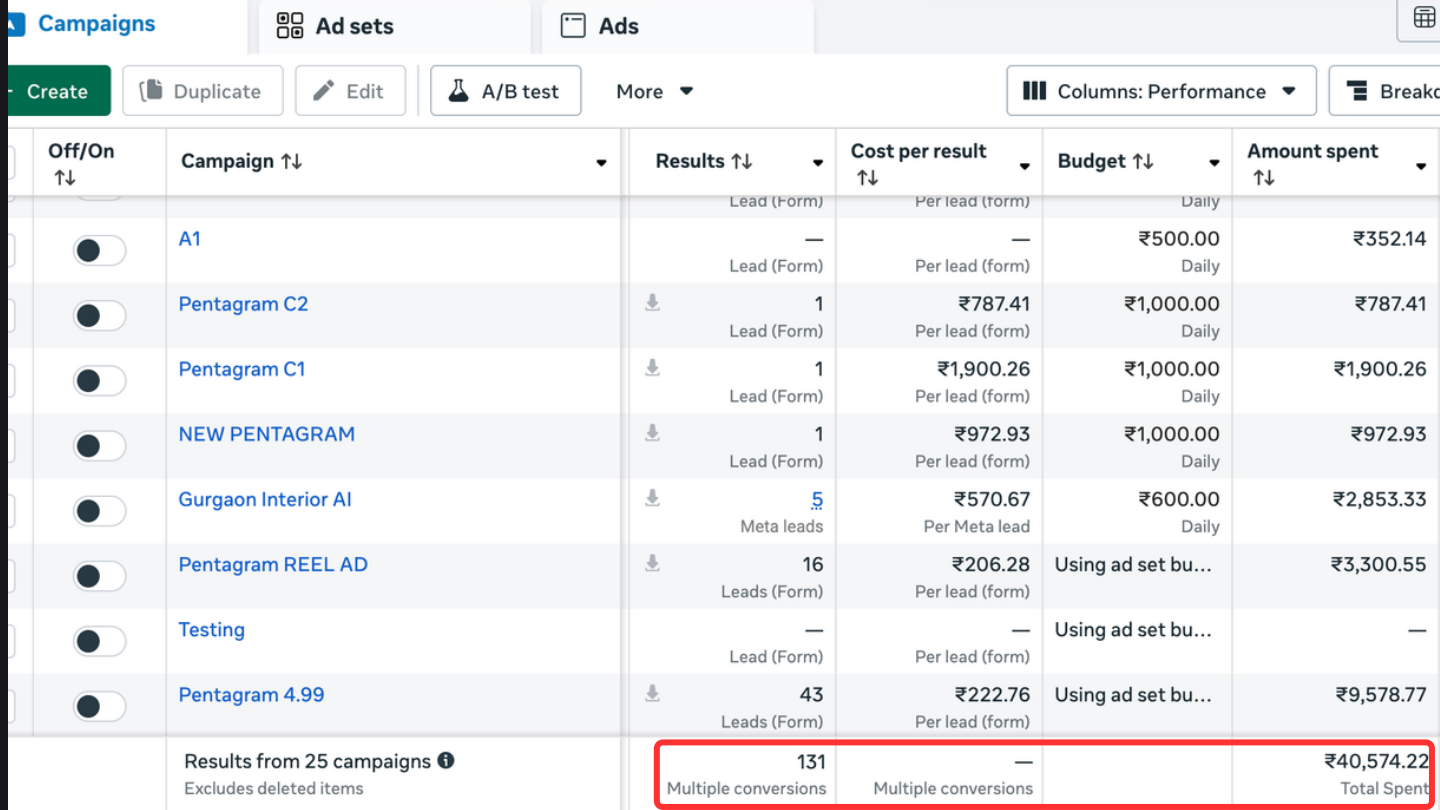
Task: Click the flask icon on A/B test
Action: click(458, 91)
